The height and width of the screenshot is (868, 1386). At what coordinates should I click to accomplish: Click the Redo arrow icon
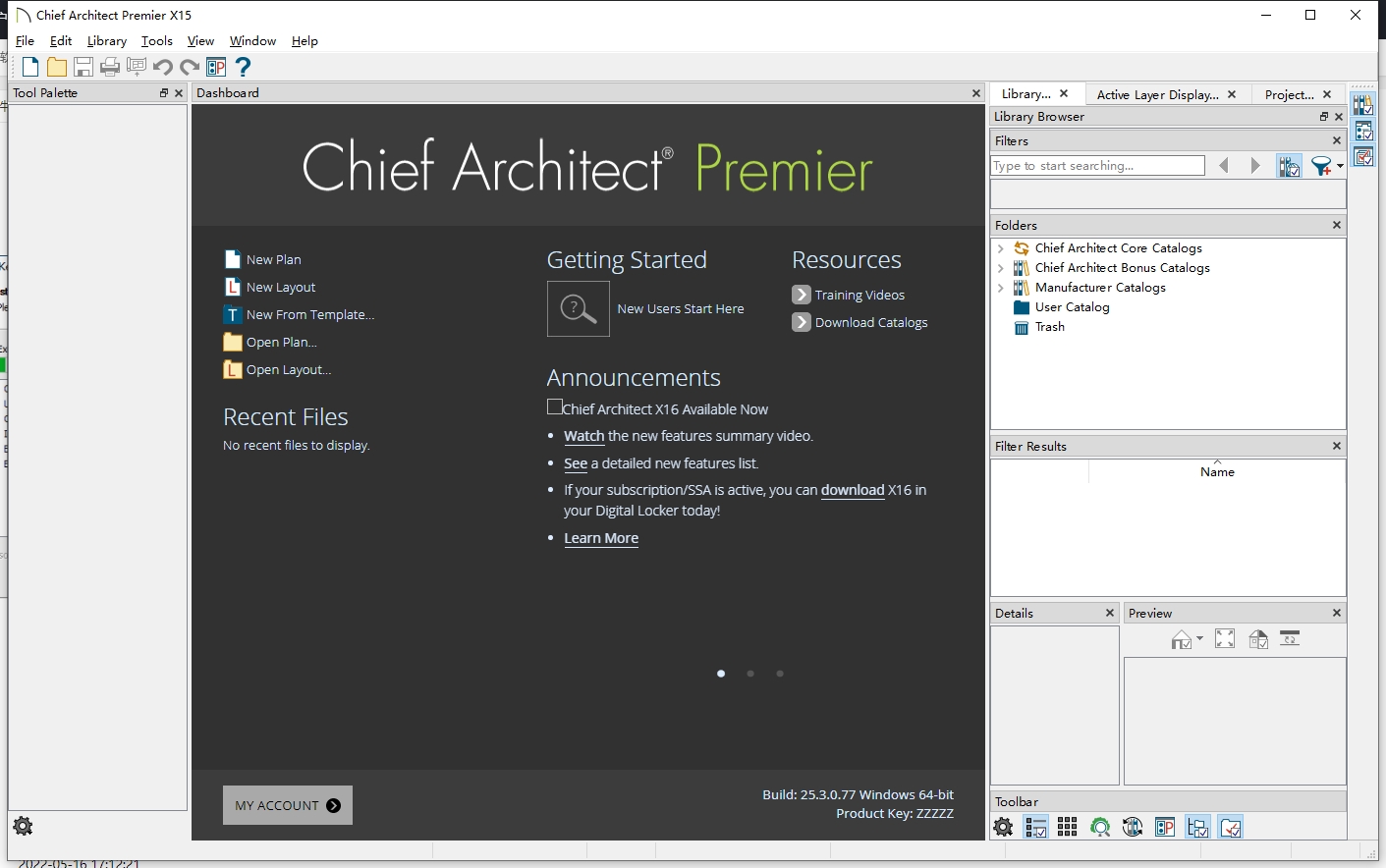(190, 67)
